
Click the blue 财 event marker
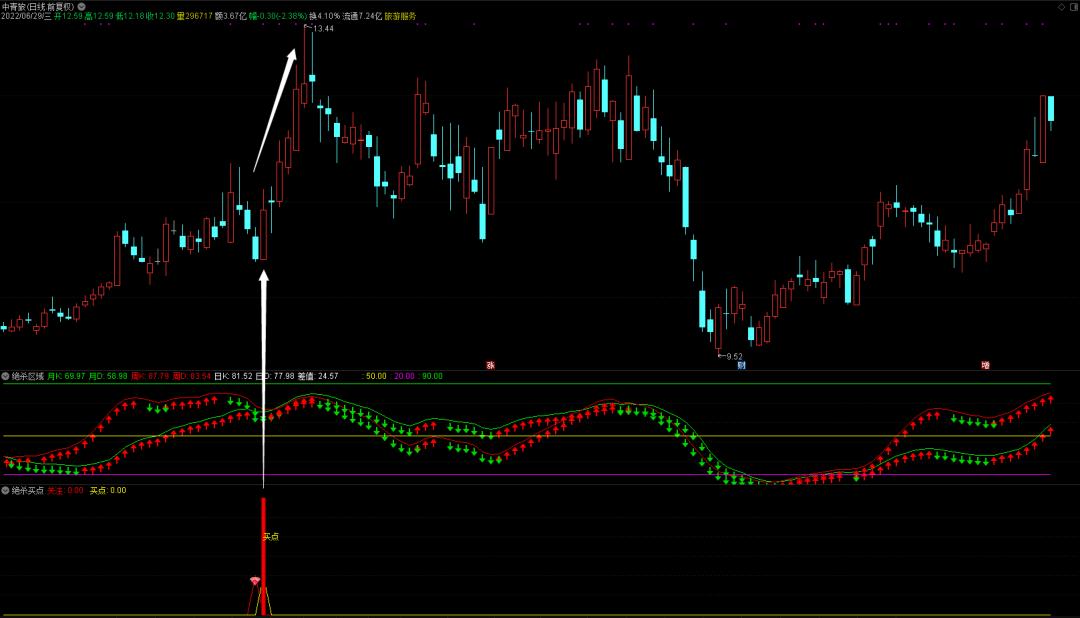[x=741, y=365]
